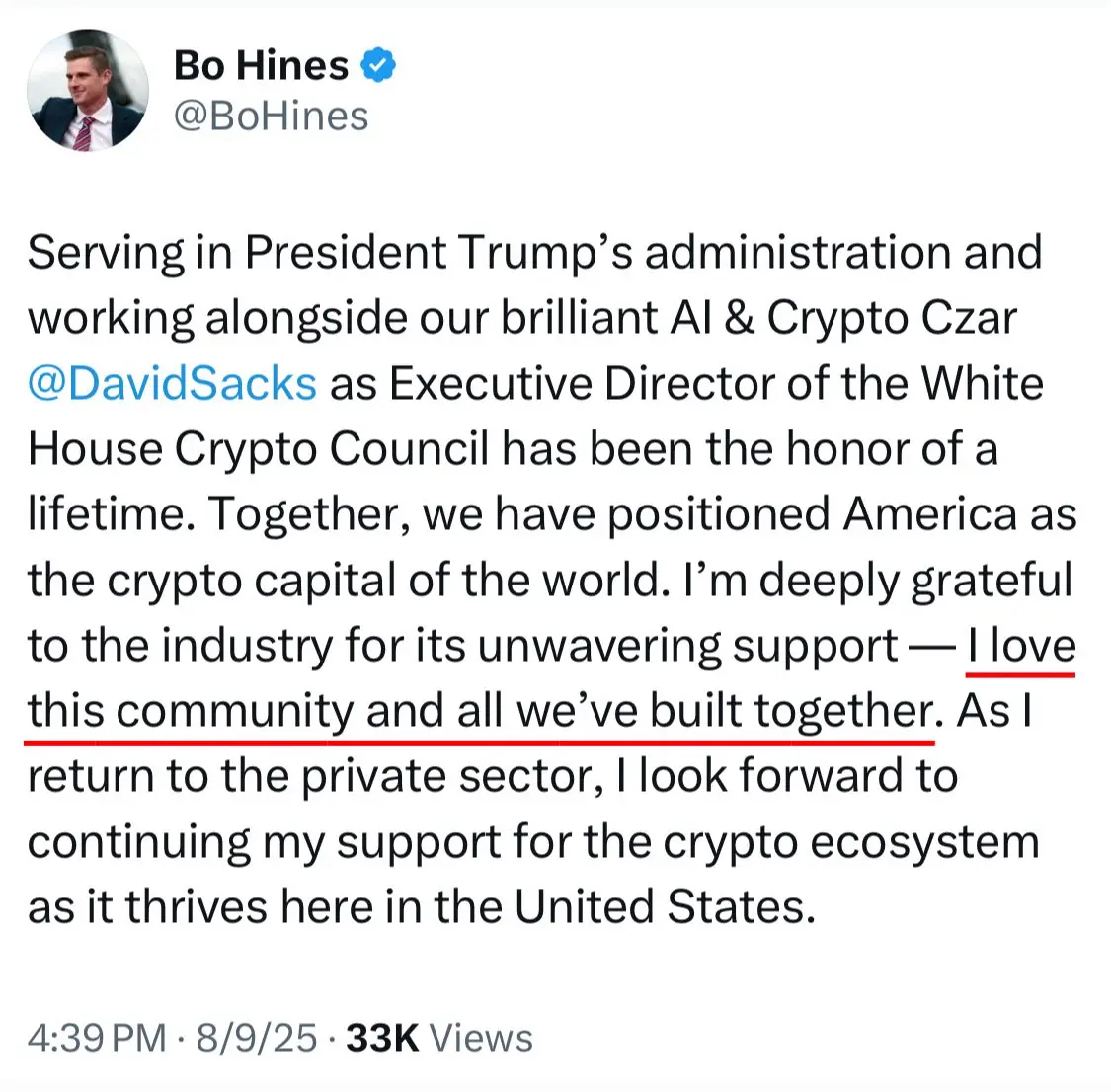Click the red-underlined words "I love"
The image size is (1111, 1092).
pyautogui.click(x=1021, y=645)
